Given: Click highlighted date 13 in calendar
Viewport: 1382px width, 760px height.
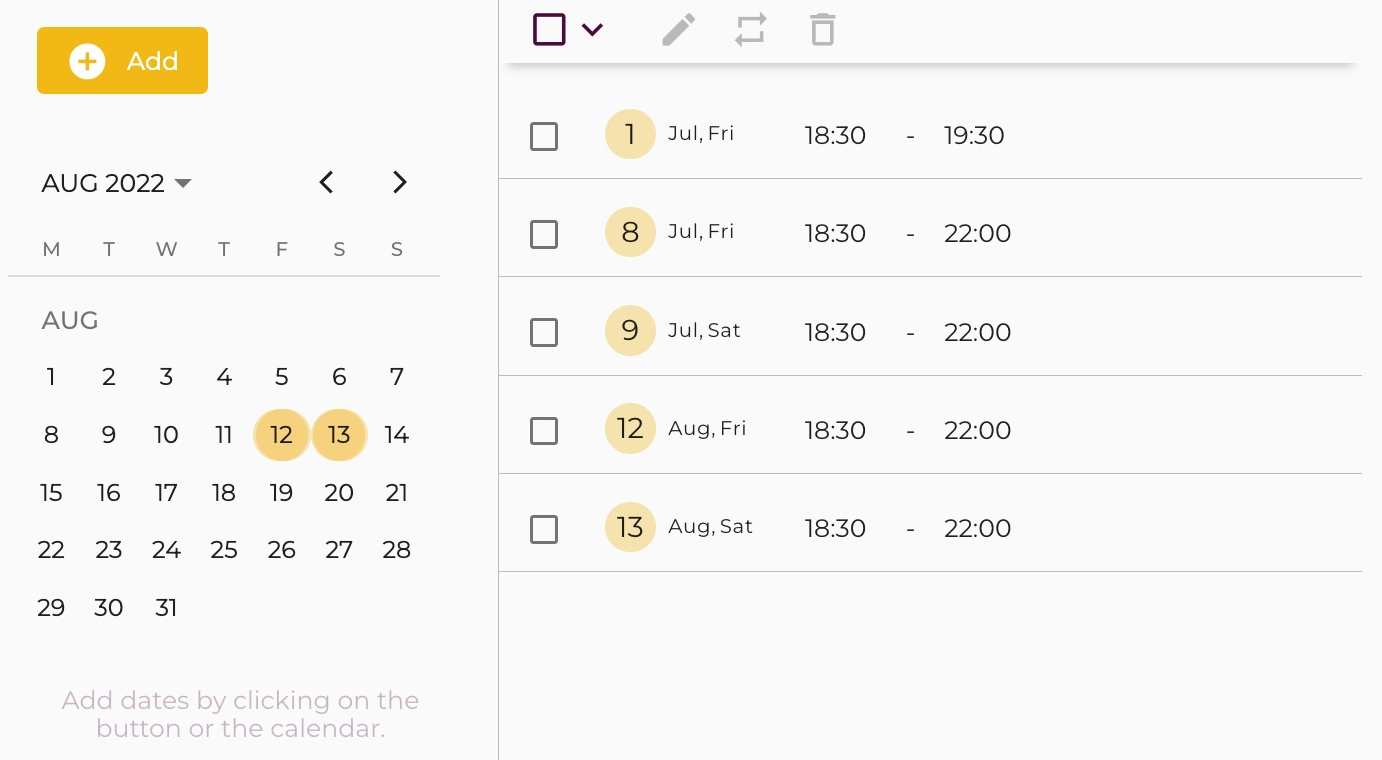Looking at the screenshot, I should click(x=339, y=435).
